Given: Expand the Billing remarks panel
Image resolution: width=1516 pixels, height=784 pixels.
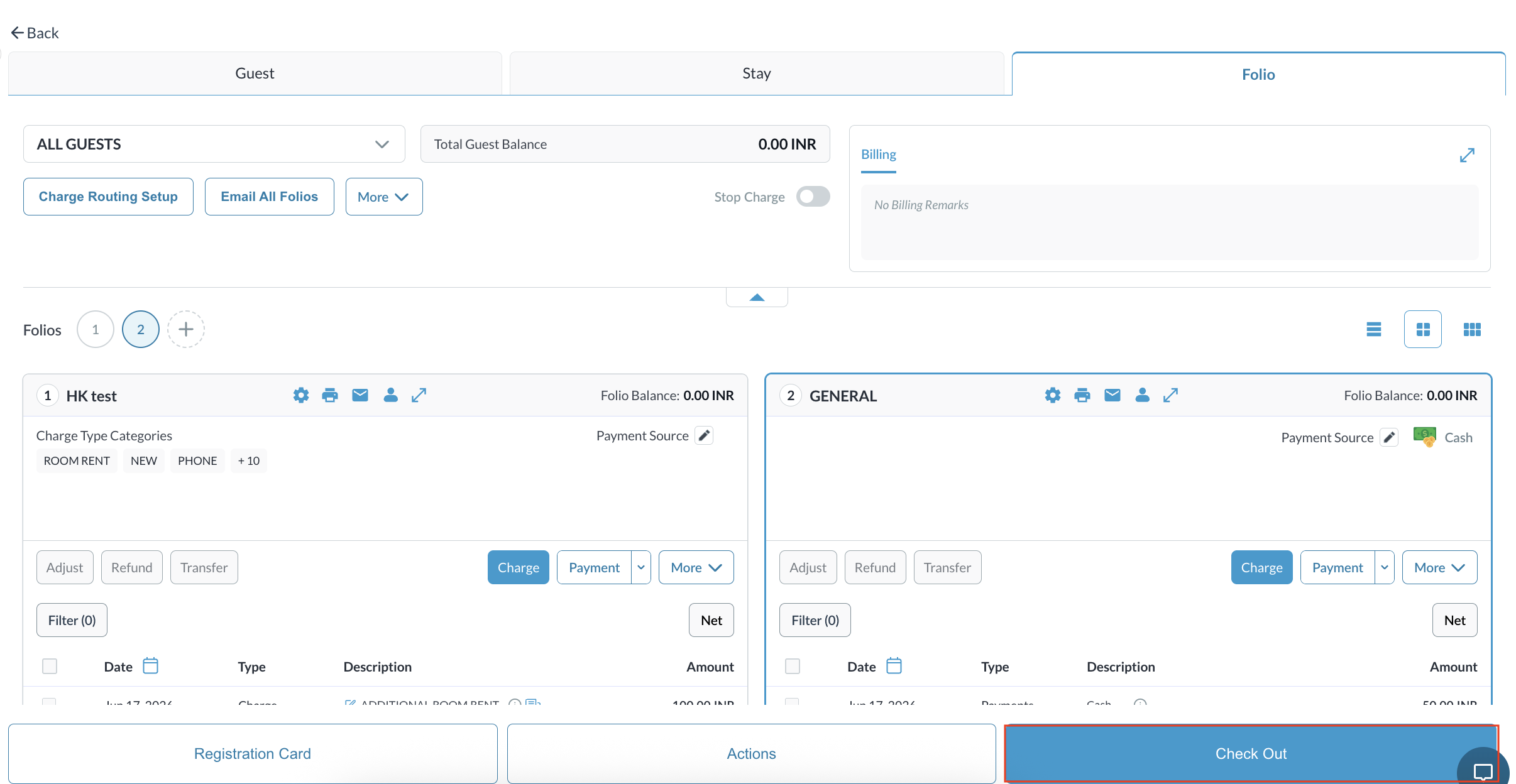Looking at the screenshot, I should point(1467,155).
